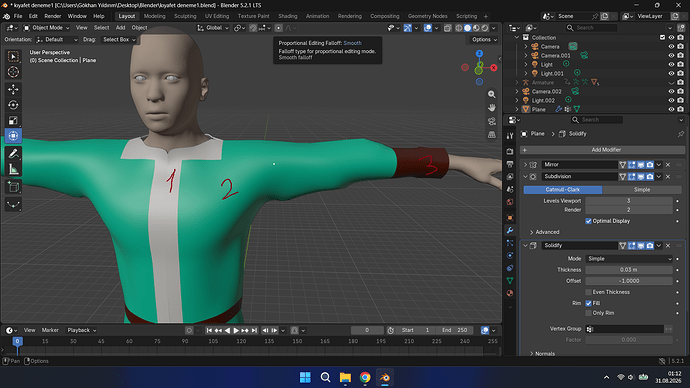Open the Playback dropdown in timeline

click(82, 330)
